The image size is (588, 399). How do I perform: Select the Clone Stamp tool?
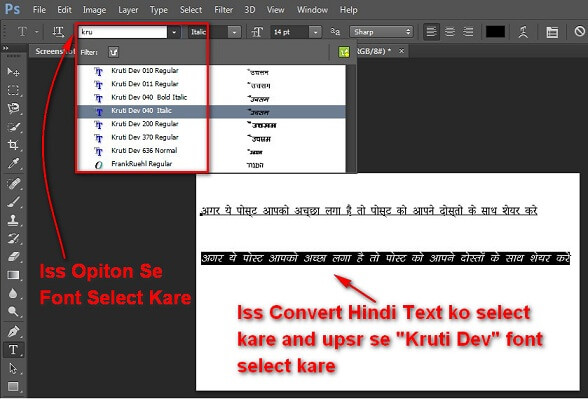13,220
